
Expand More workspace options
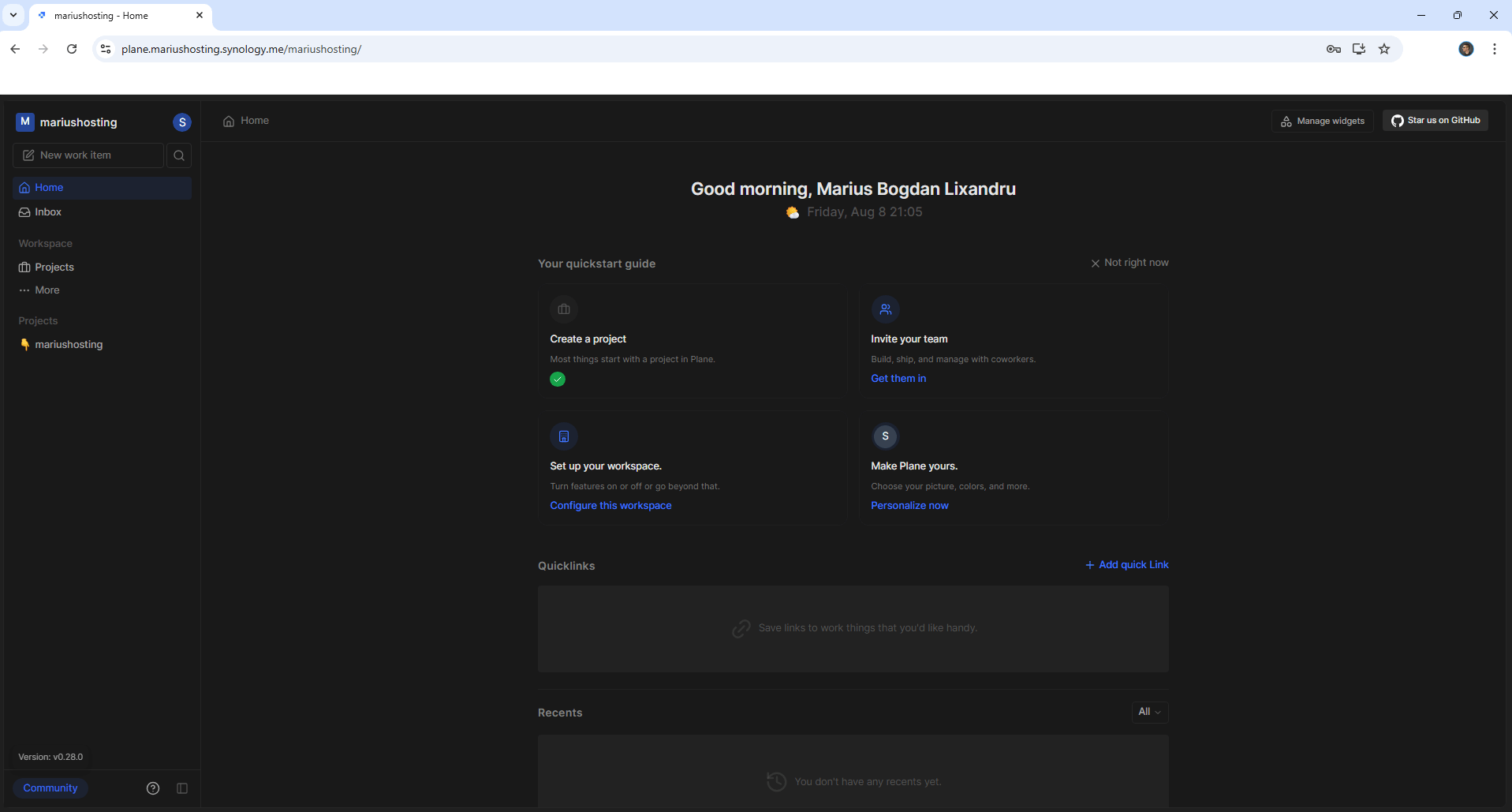pos(102,290)
